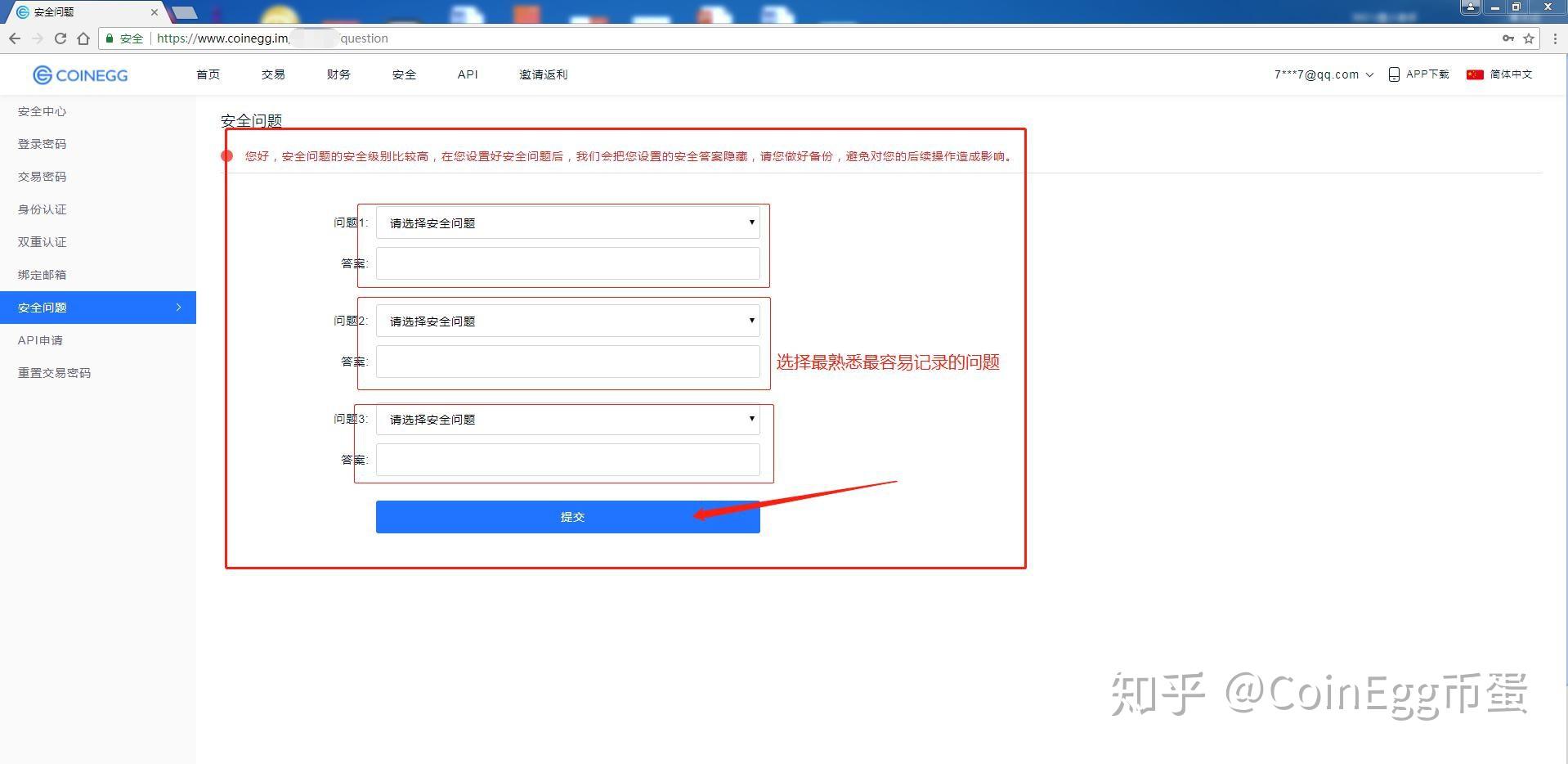Click the 安全问题 page heading
This screenshot has height=764, width=1568.
(252, 121)
